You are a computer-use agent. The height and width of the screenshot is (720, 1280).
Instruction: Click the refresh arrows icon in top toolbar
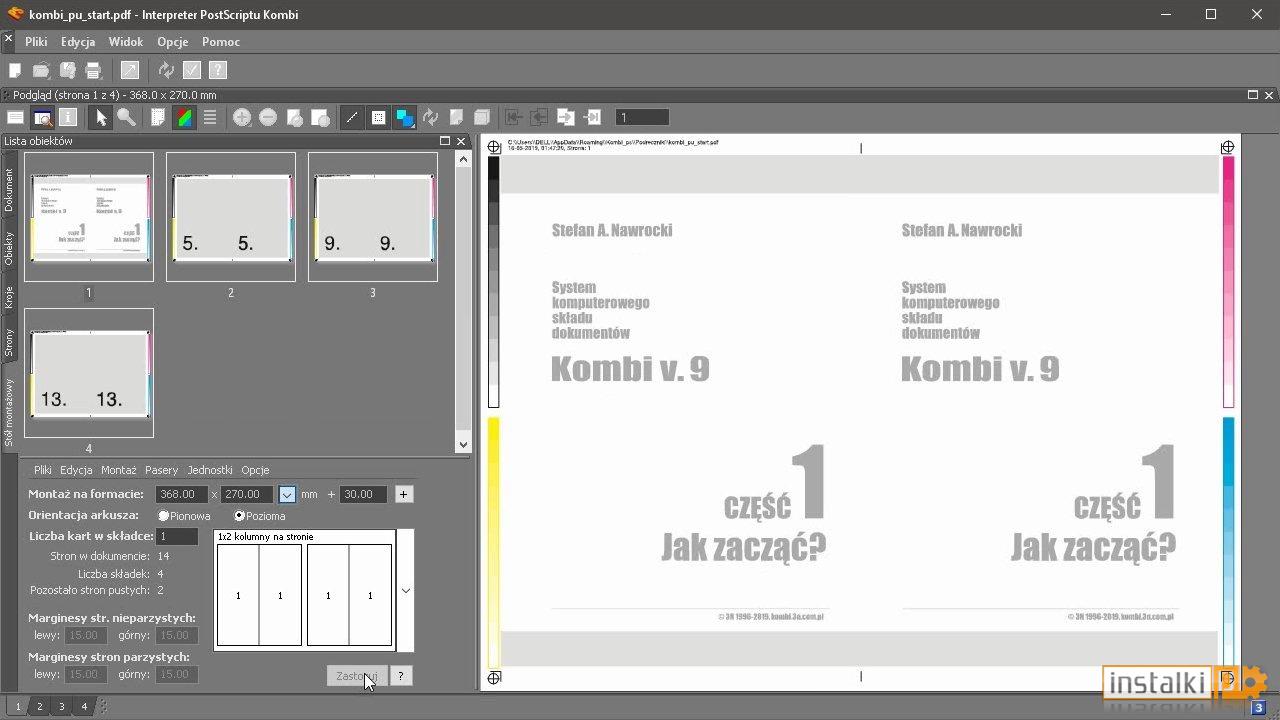[x=166, y=70]
